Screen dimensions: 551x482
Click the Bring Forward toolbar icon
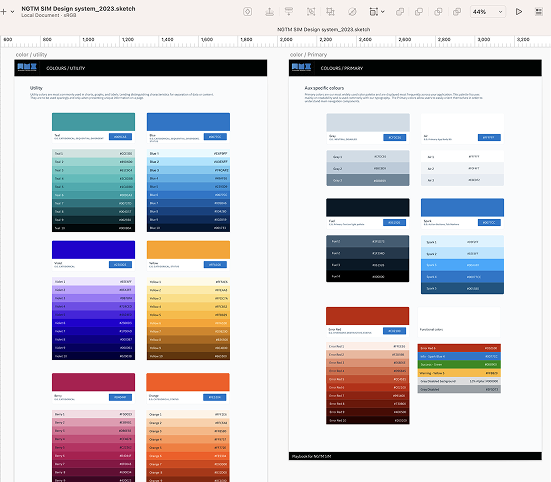(x=270, y=12)
